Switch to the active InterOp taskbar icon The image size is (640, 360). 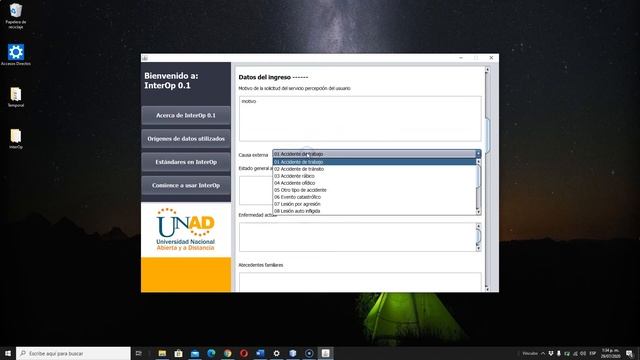point(325,353)
